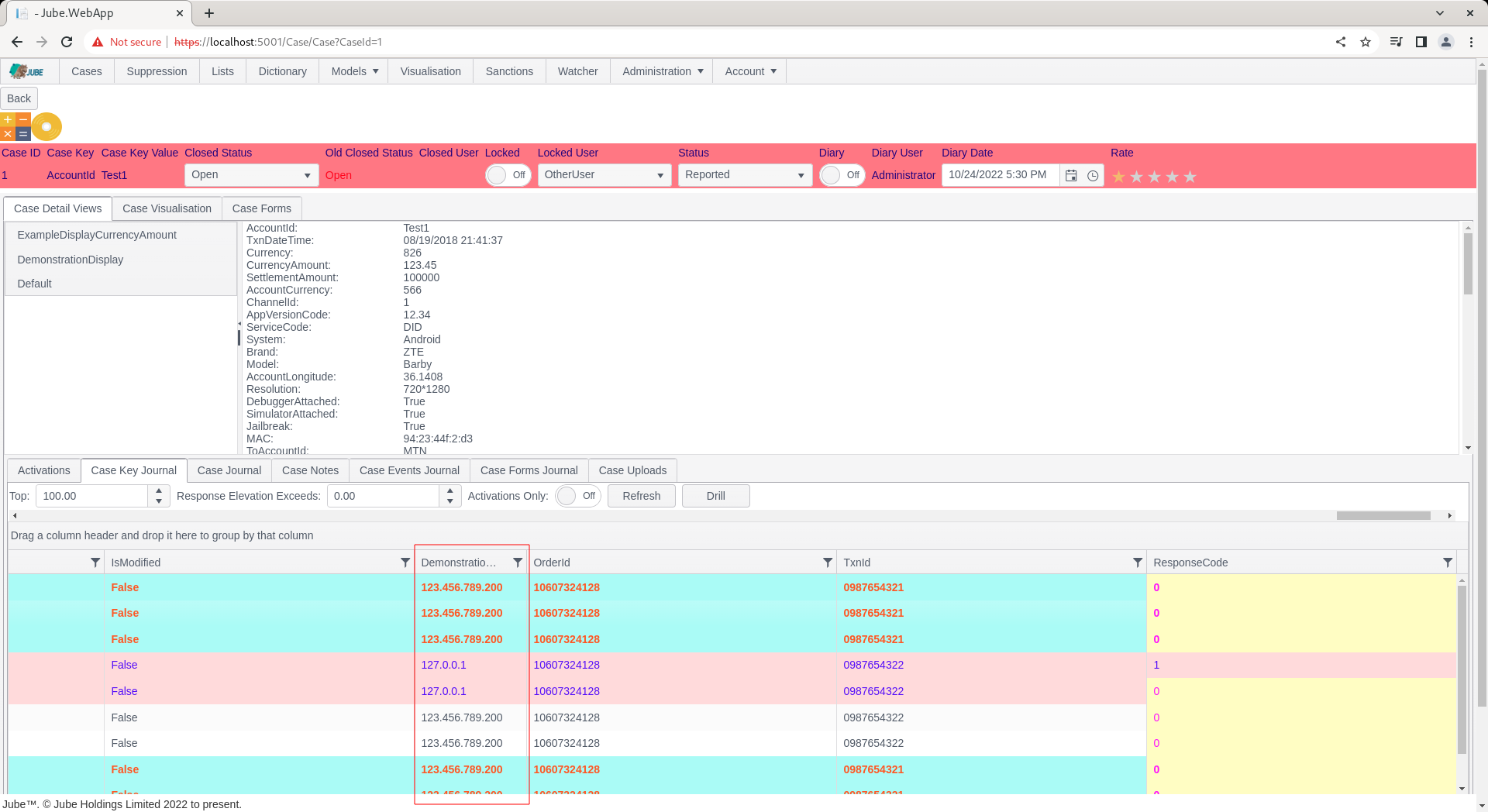This screenshot has width=1488, height=812.
Task: Click the Not secure warning icon
Action: click(x=98, y=42)
